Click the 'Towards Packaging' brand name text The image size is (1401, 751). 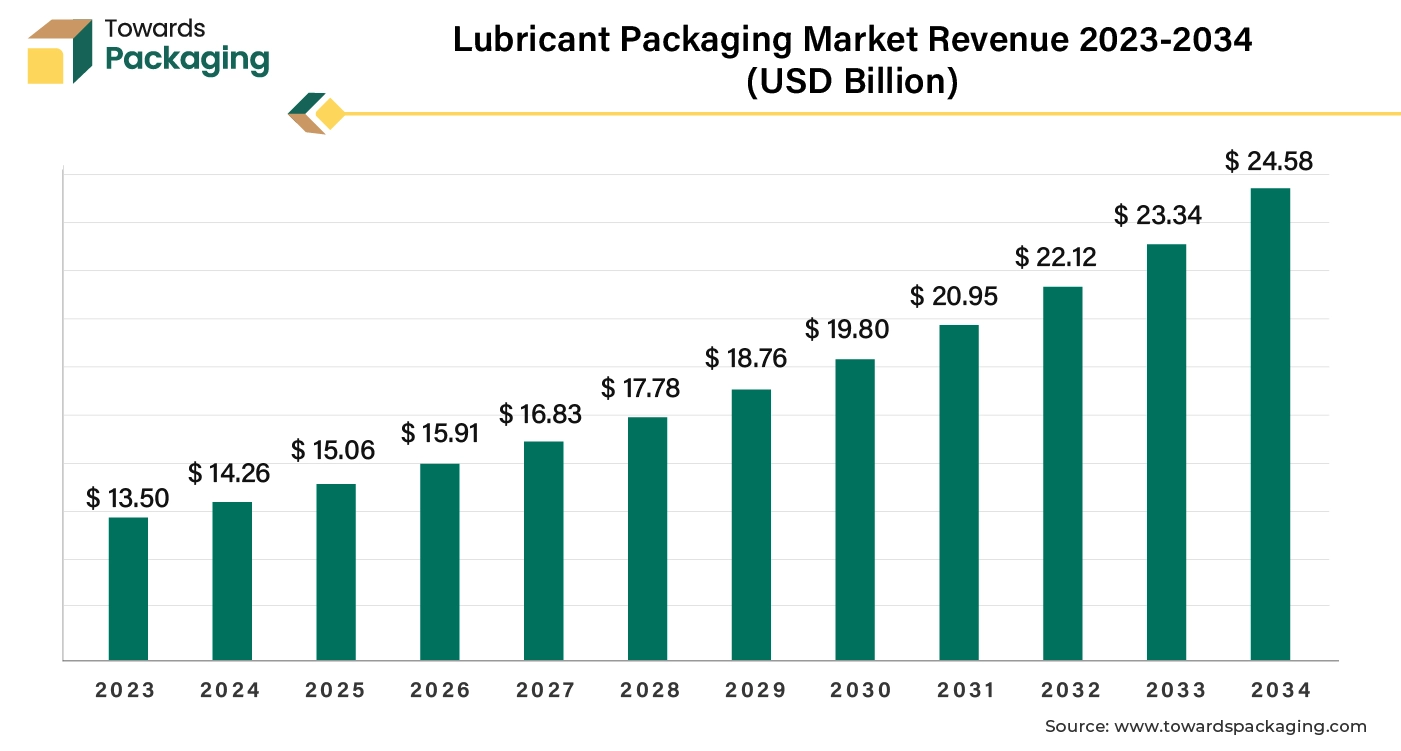pyautogui.click(x=187, y=48)
